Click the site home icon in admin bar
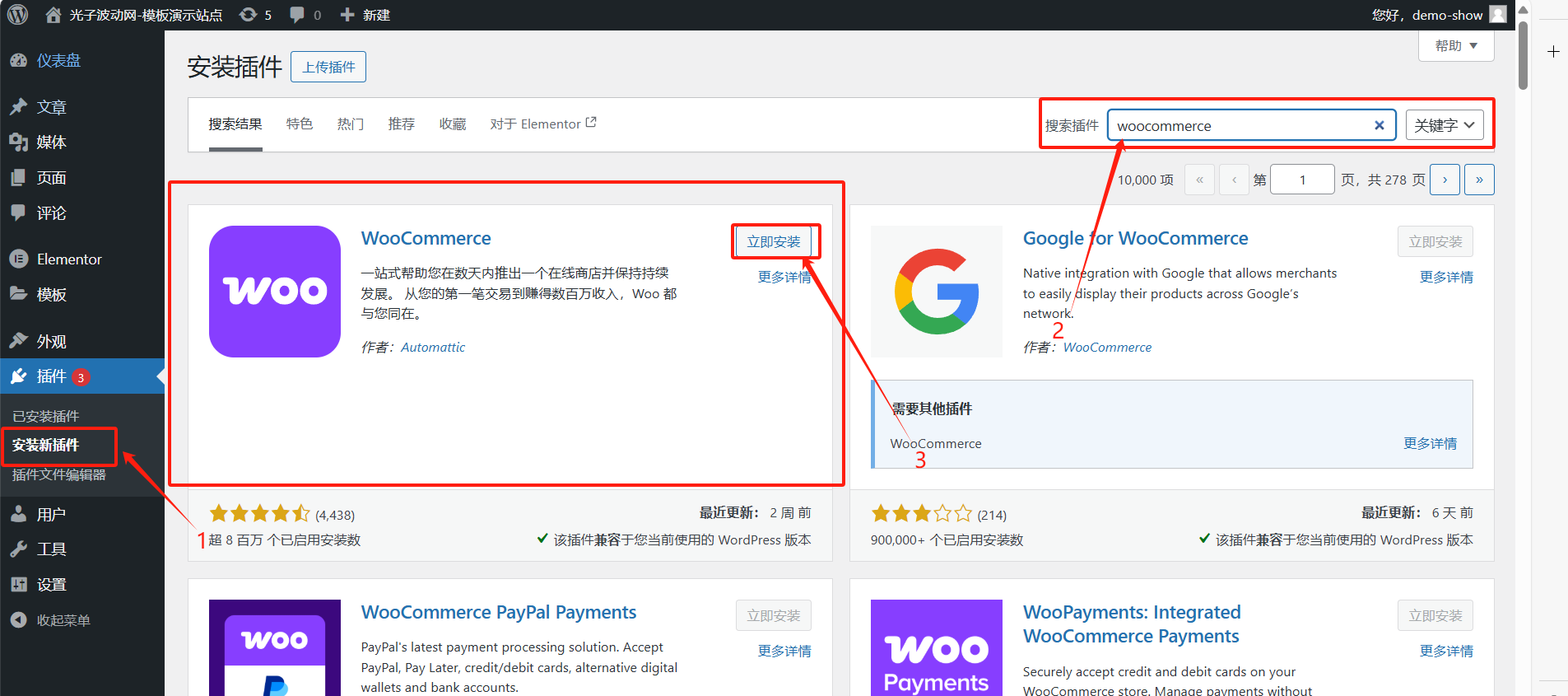Screen dimensions: 1568x696 (x=54, y=15)
